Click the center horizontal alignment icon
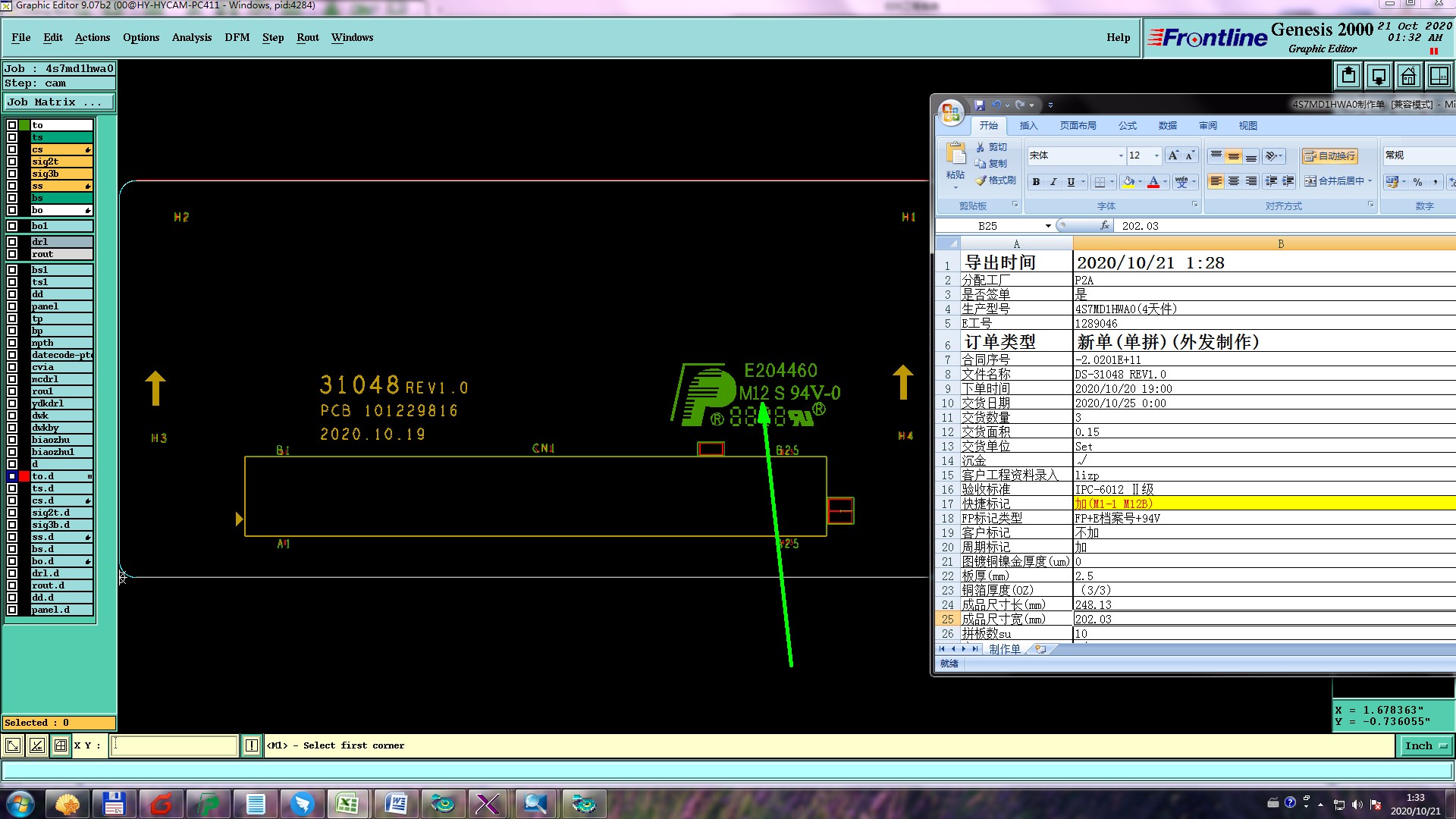Image resolution: width=1456 pixels, height=819 pixels. point(1234,181)
